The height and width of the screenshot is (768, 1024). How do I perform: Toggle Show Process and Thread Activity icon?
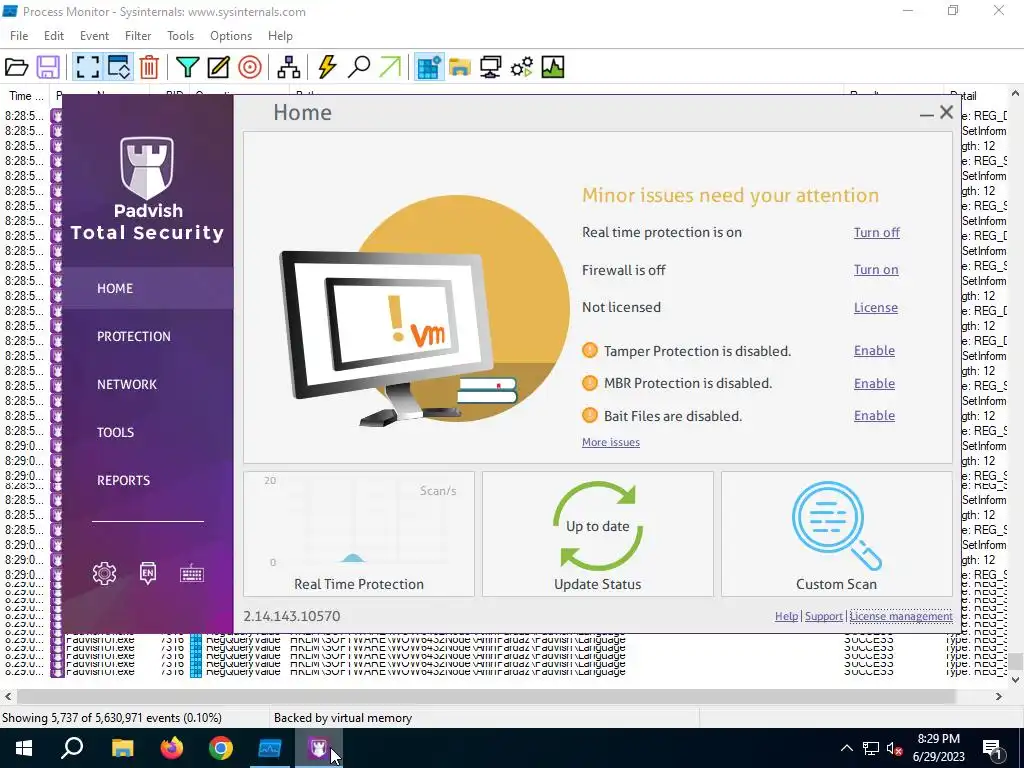[x=522, y=67]
